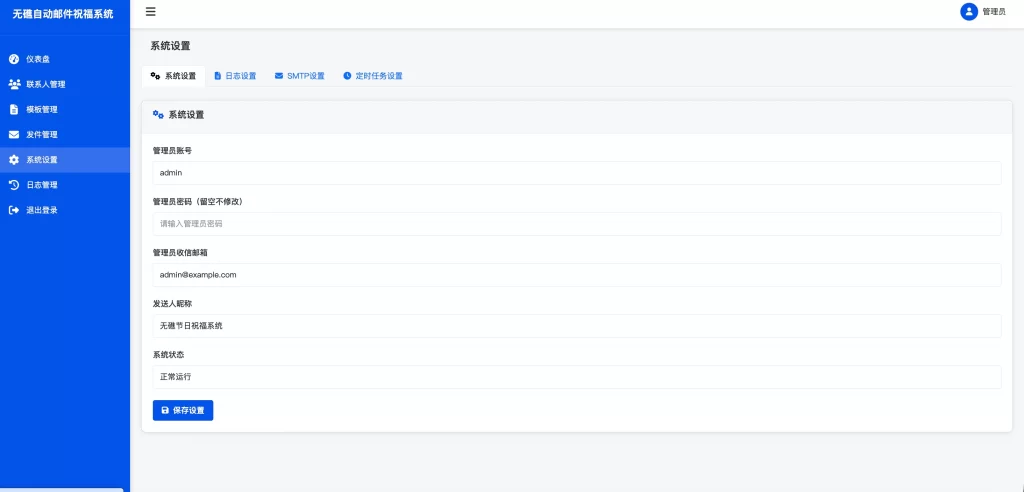
Task: Click the 联系人管理 contacts icon in sidebar
Action: [14, 84]
